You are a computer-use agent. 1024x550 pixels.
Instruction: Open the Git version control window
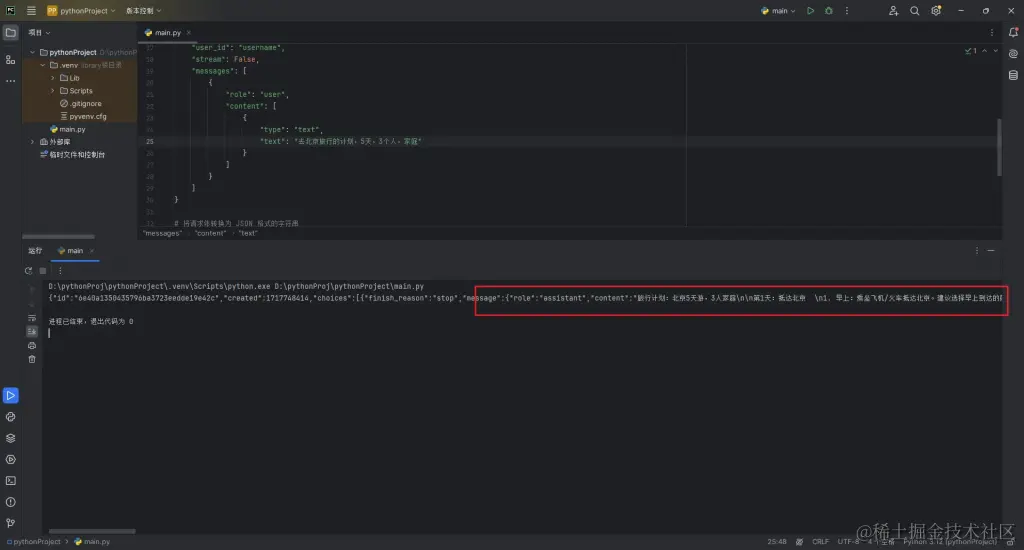click(x=10, y=523)
